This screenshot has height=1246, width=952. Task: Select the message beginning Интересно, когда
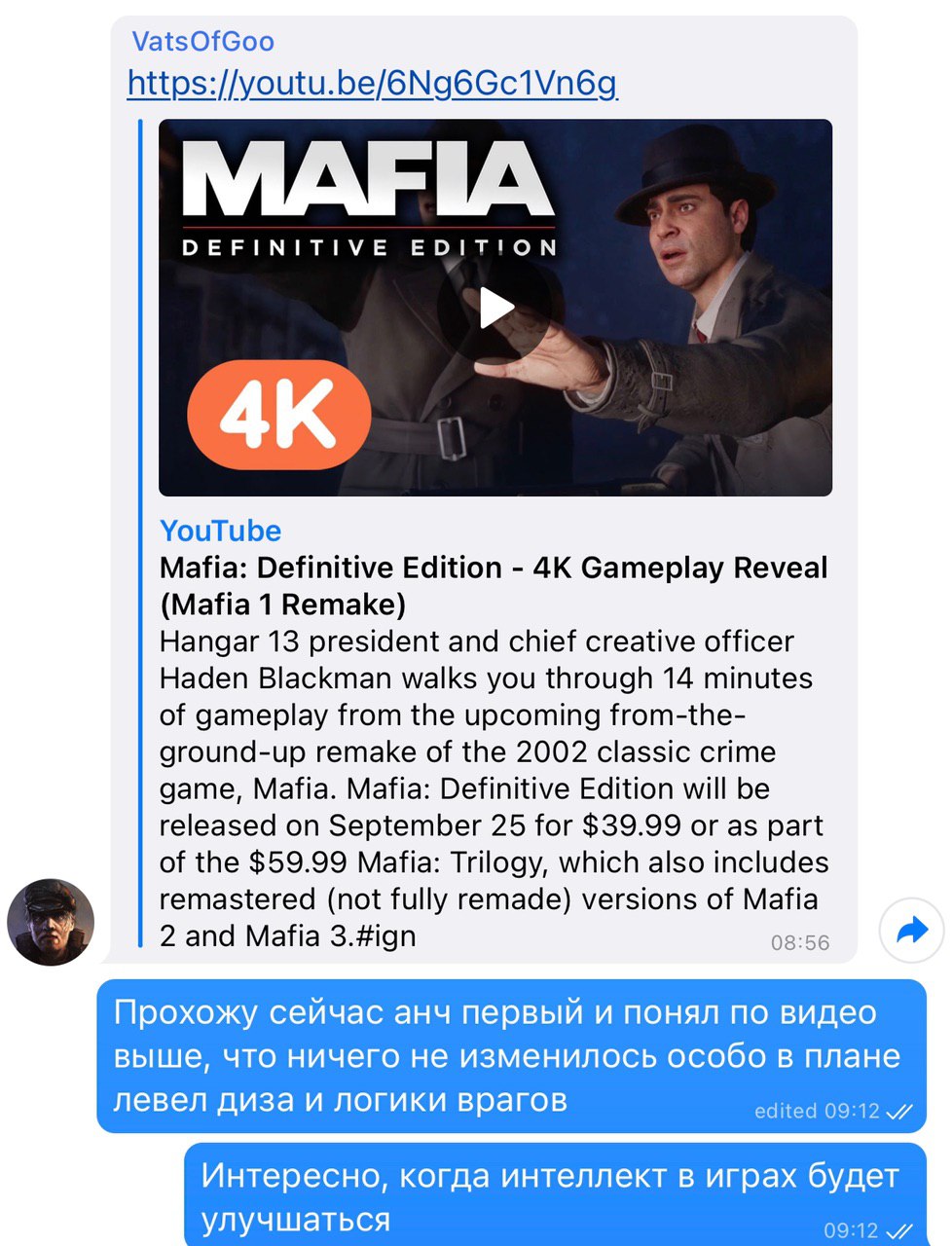tap(556, 1194)
